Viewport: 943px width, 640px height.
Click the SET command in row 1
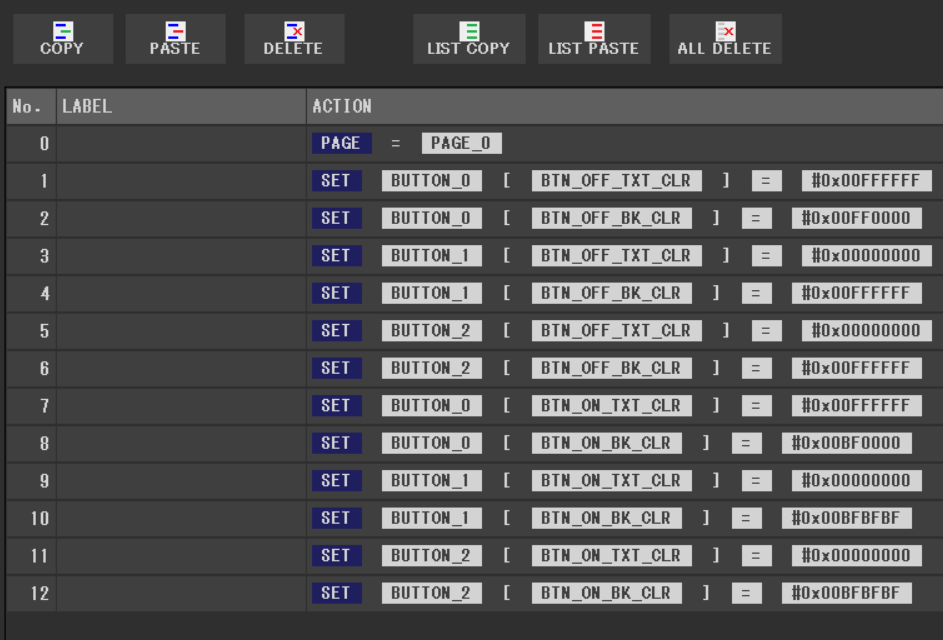[336, 181]
